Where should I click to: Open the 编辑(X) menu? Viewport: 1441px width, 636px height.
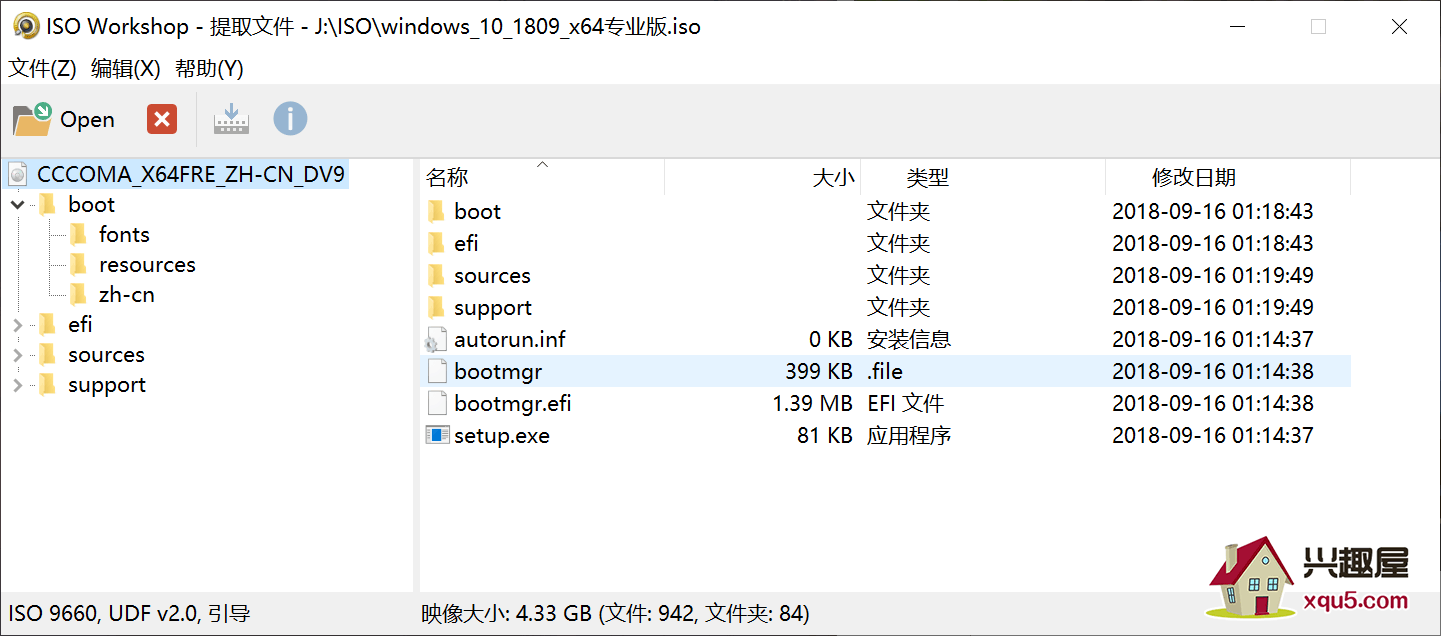click(x=125, y=68)
